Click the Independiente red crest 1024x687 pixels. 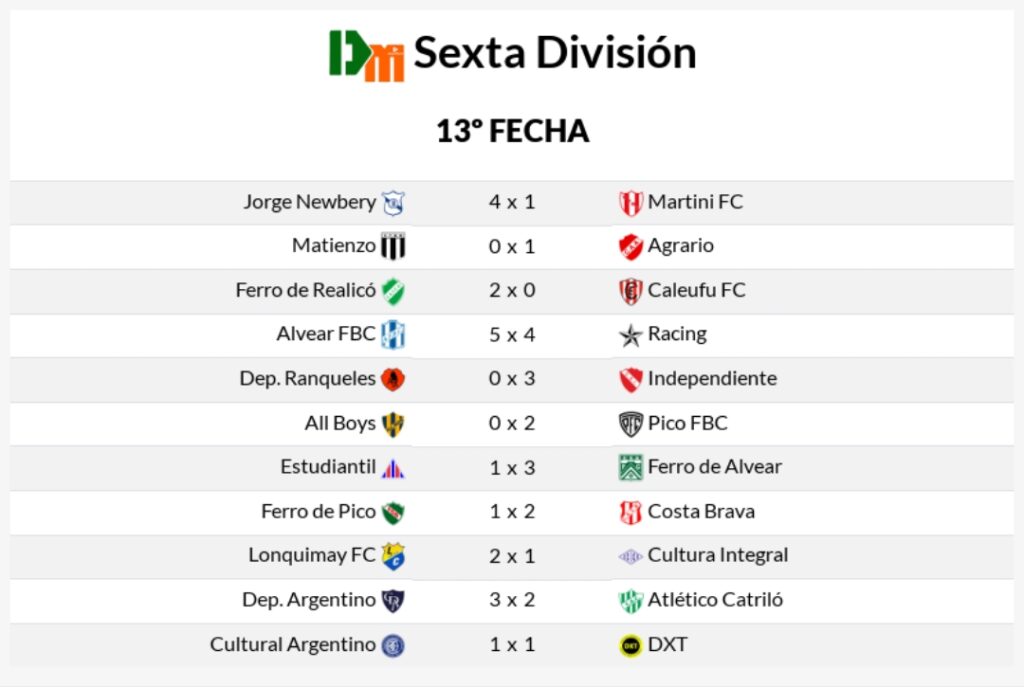click(x=630, y=380)
